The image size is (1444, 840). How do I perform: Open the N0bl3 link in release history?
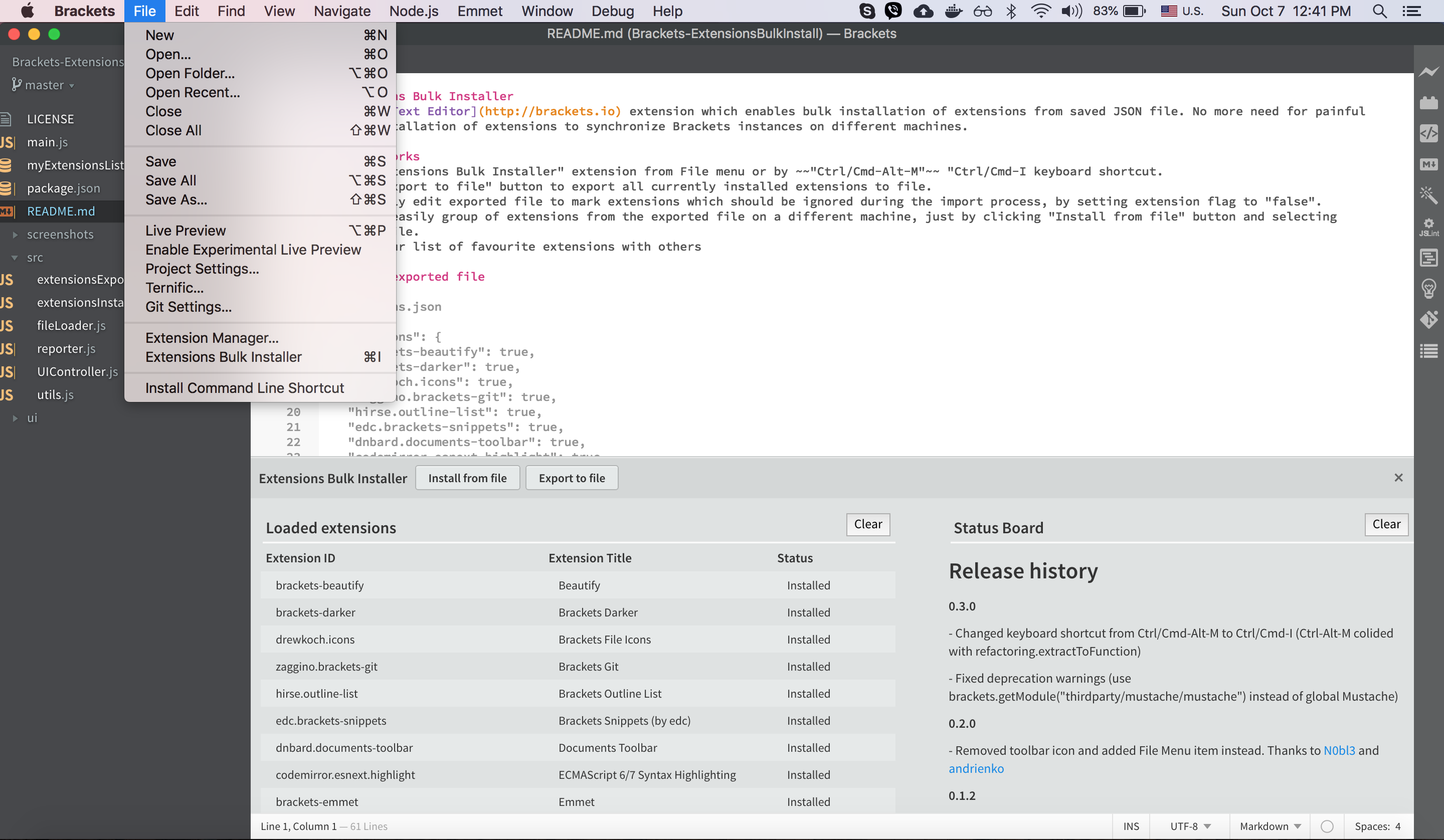pos(1339,751)
